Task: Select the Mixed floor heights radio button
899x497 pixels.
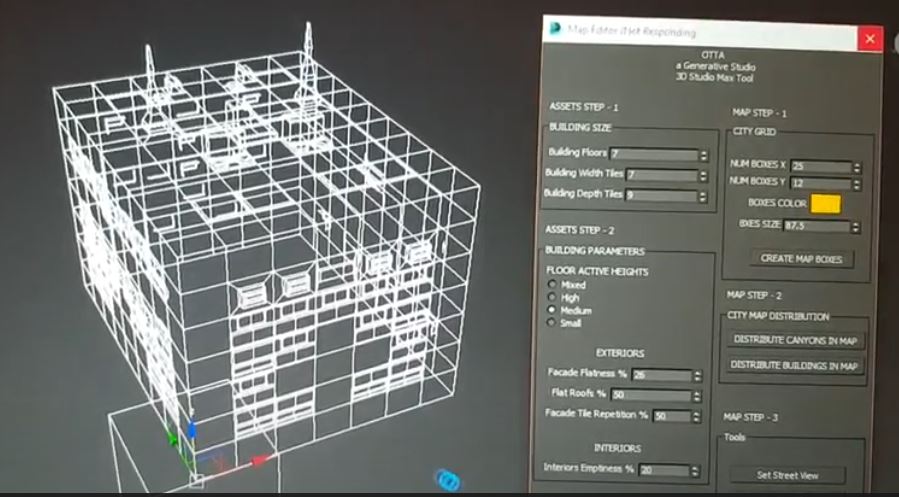Action: [x=552, y=284]
